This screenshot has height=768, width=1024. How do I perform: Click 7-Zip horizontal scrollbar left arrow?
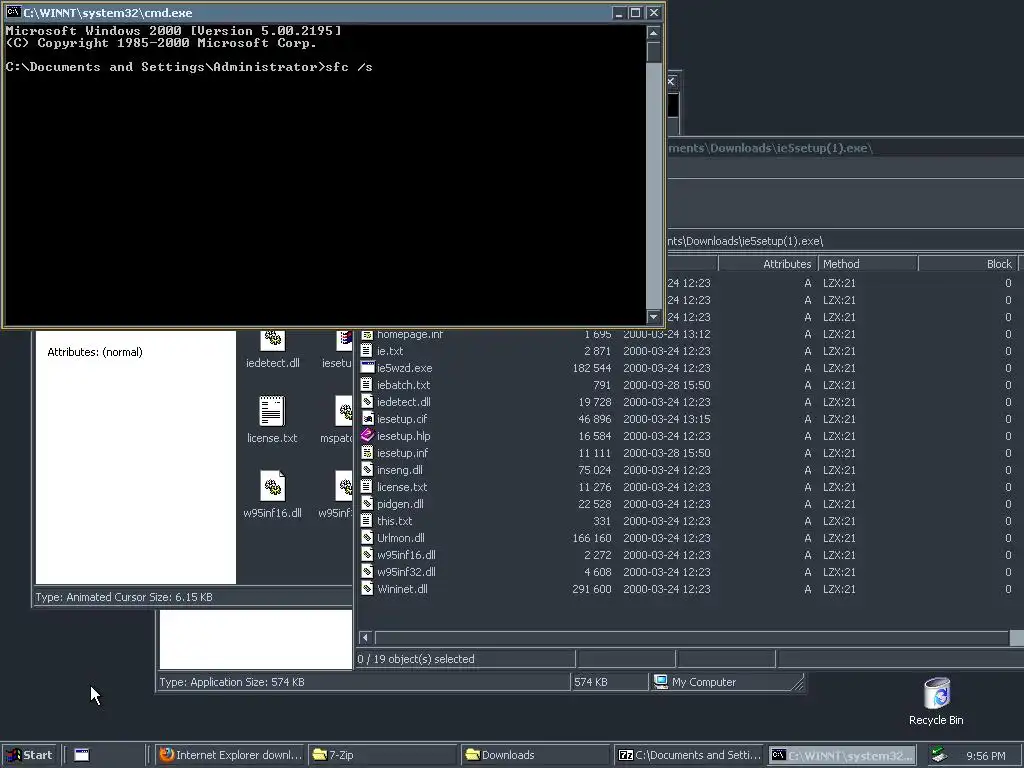366,637
